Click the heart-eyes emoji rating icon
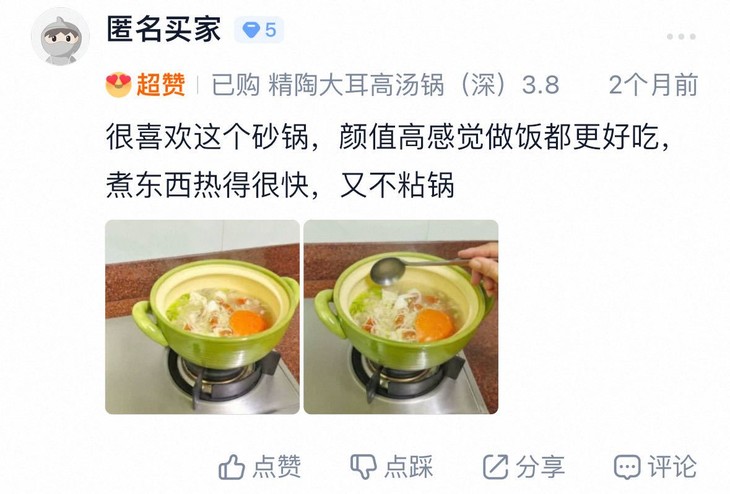 click(x=118, y=85)
